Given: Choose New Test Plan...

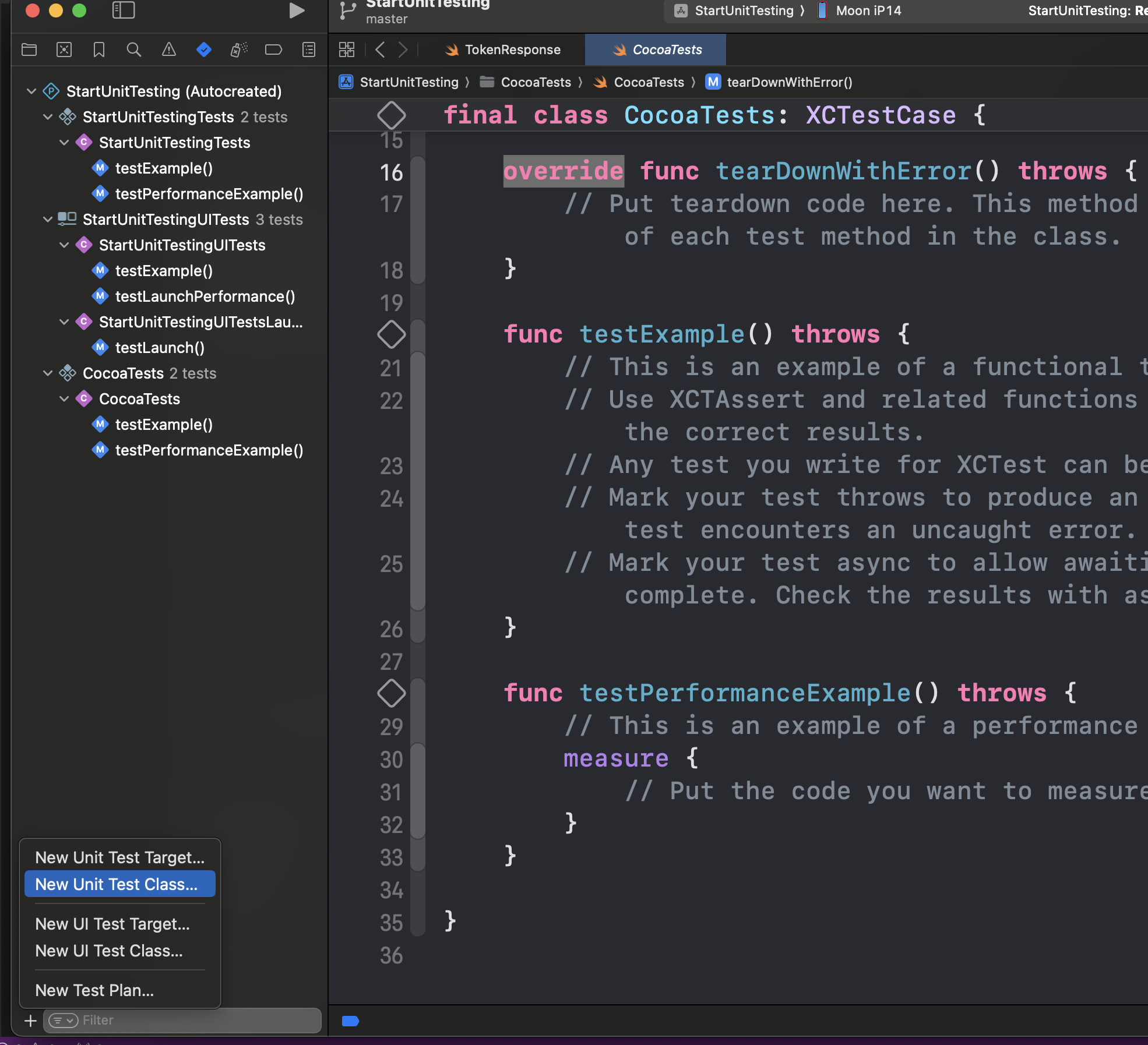Looking at the screenshot, I should click(x=120, y=990).
